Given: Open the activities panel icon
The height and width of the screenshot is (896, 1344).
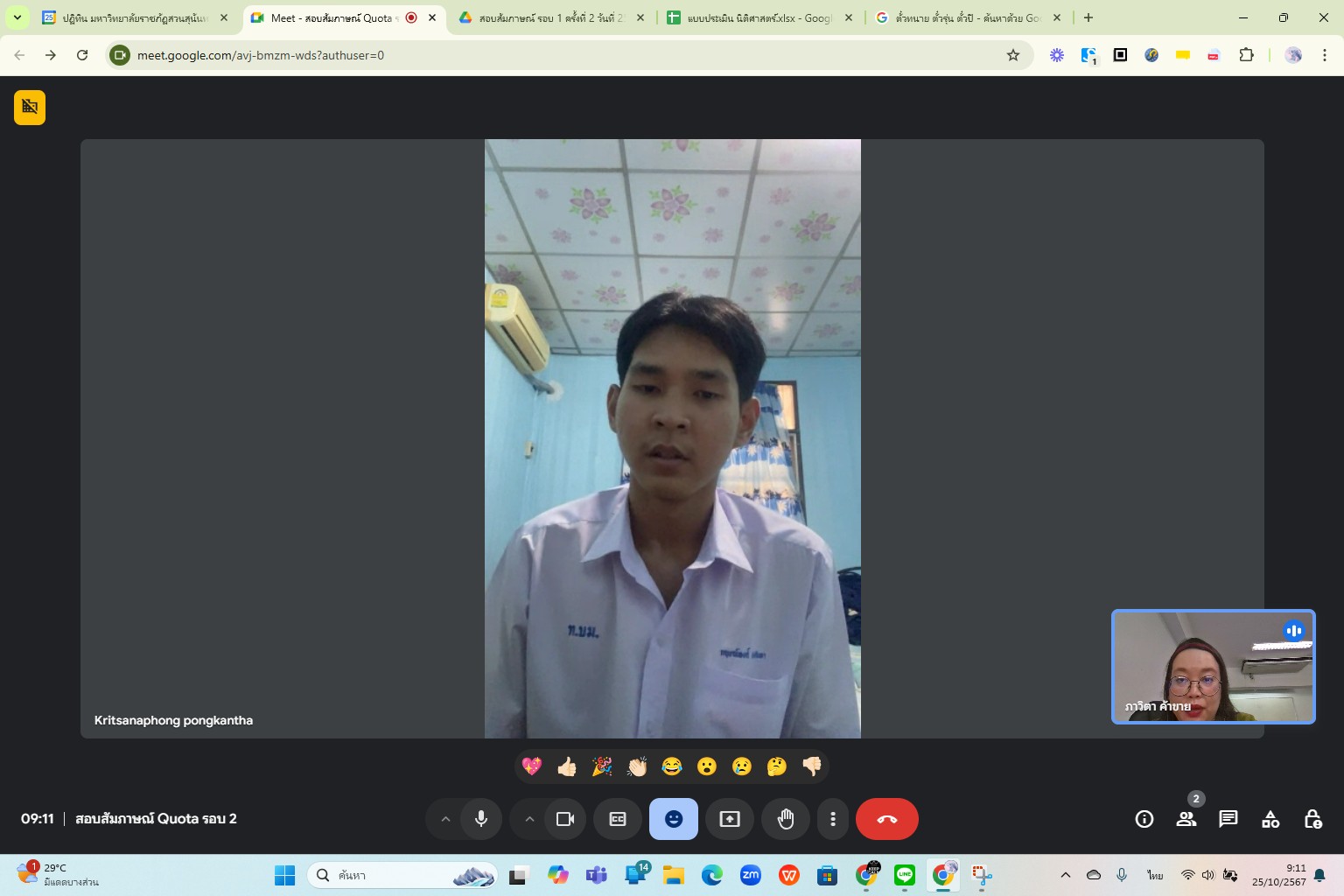Looking at the screenshot, I should [1270, 819].
